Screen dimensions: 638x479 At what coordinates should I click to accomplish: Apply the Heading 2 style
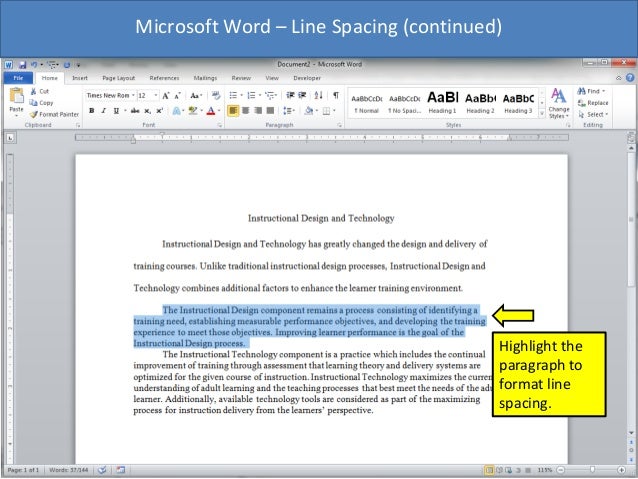point(480,104)
